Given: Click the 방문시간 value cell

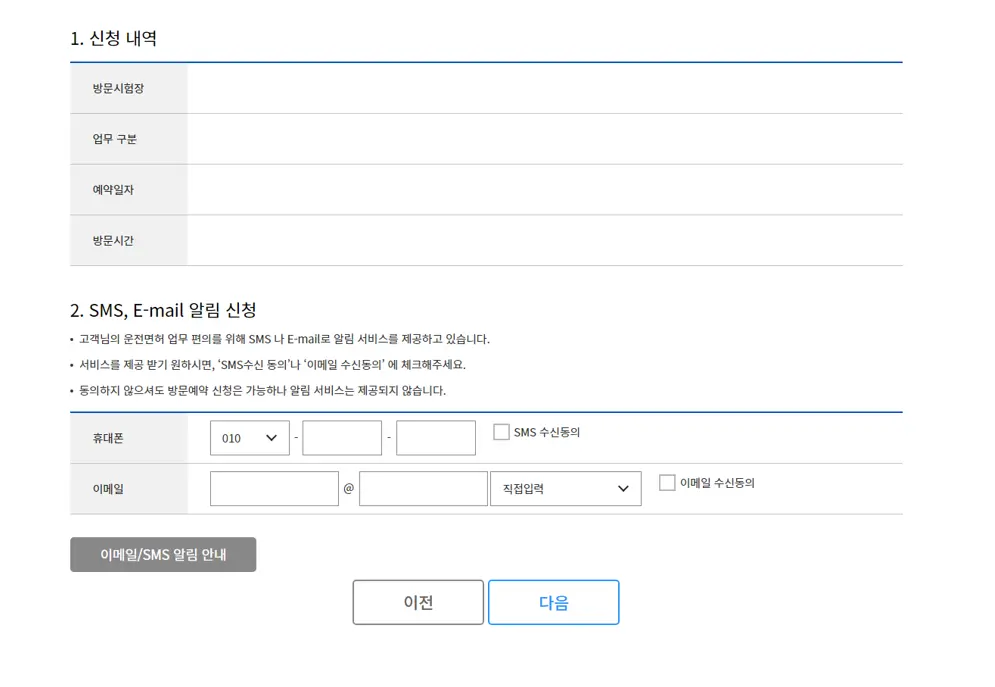Looking at the screenshot, I should click(545, 240).
